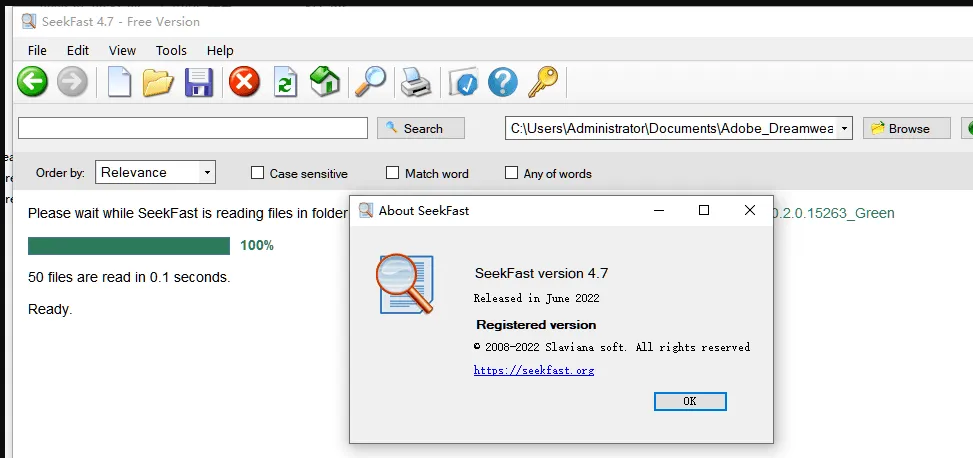Screen dimensions: 973x458
Task: Open the https://seekfast.org link
Action: [534, 370]
